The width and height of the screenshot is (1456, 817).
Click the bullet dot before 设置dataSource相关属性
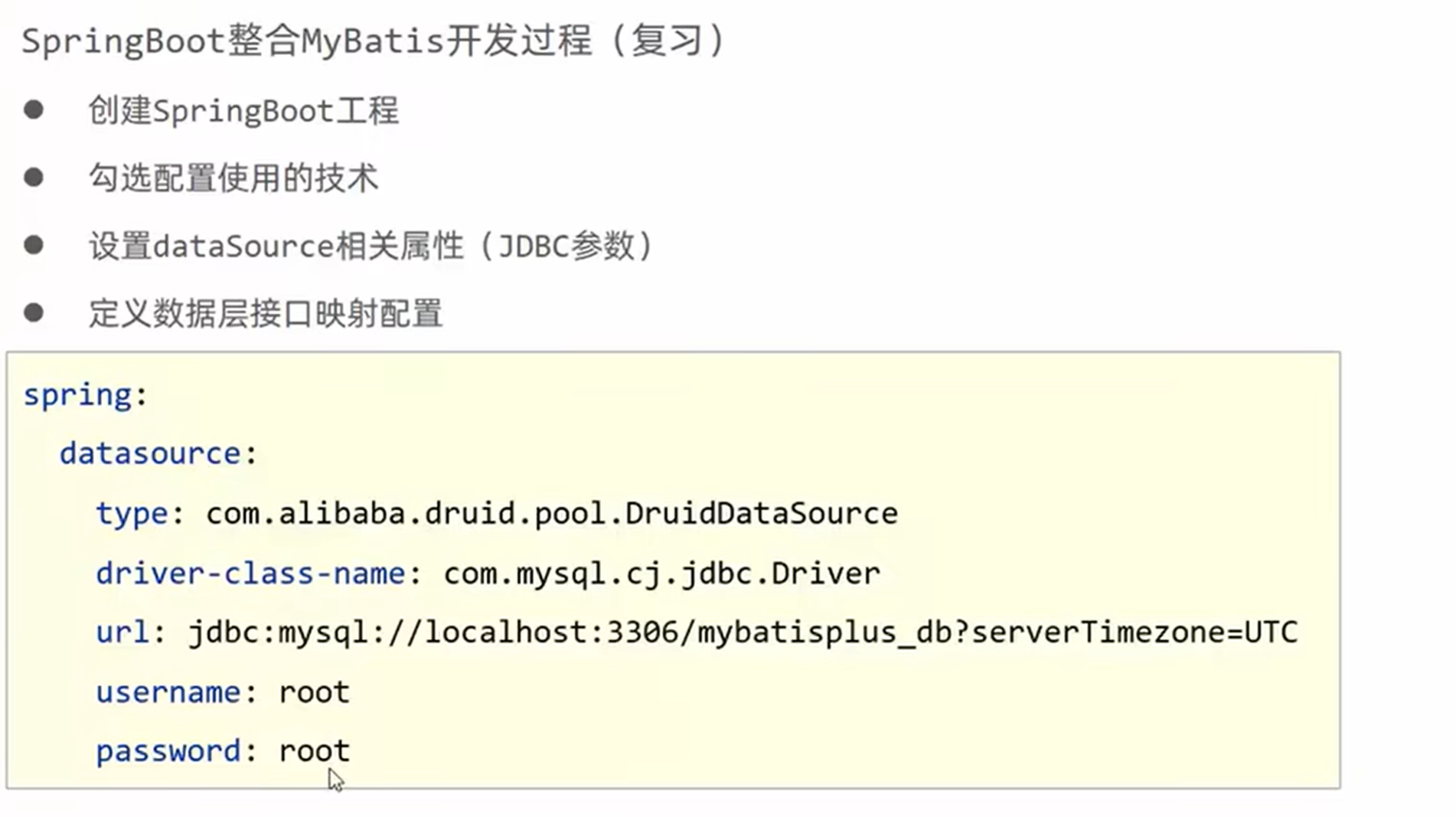34,245
